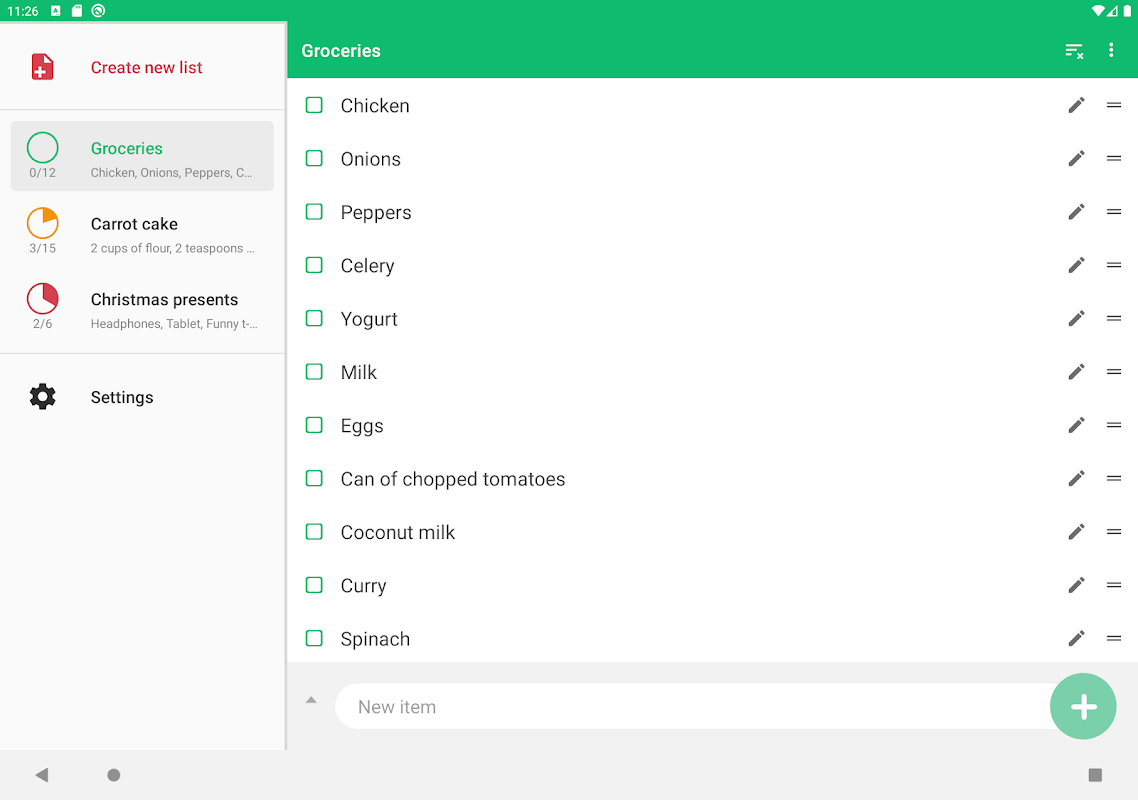The height and width of the screenshot is (800, 1138).
Task: Tick the Can of chopped tomatoes checkbox
Action: [x=314, y=478]
